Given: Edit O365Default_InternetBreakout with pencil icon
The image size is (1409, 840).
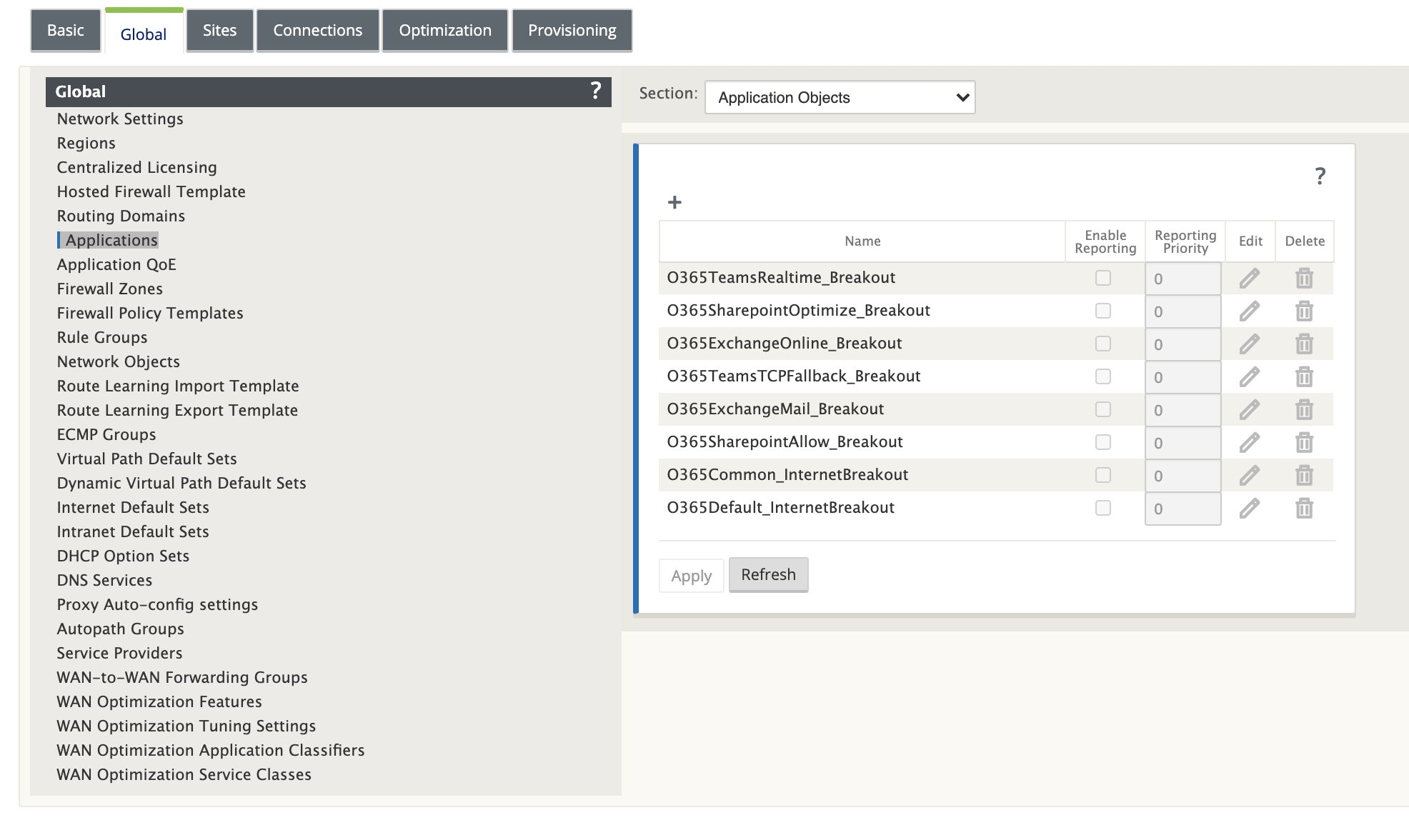Looking at the screenshot, I should tap(1249, 508).
